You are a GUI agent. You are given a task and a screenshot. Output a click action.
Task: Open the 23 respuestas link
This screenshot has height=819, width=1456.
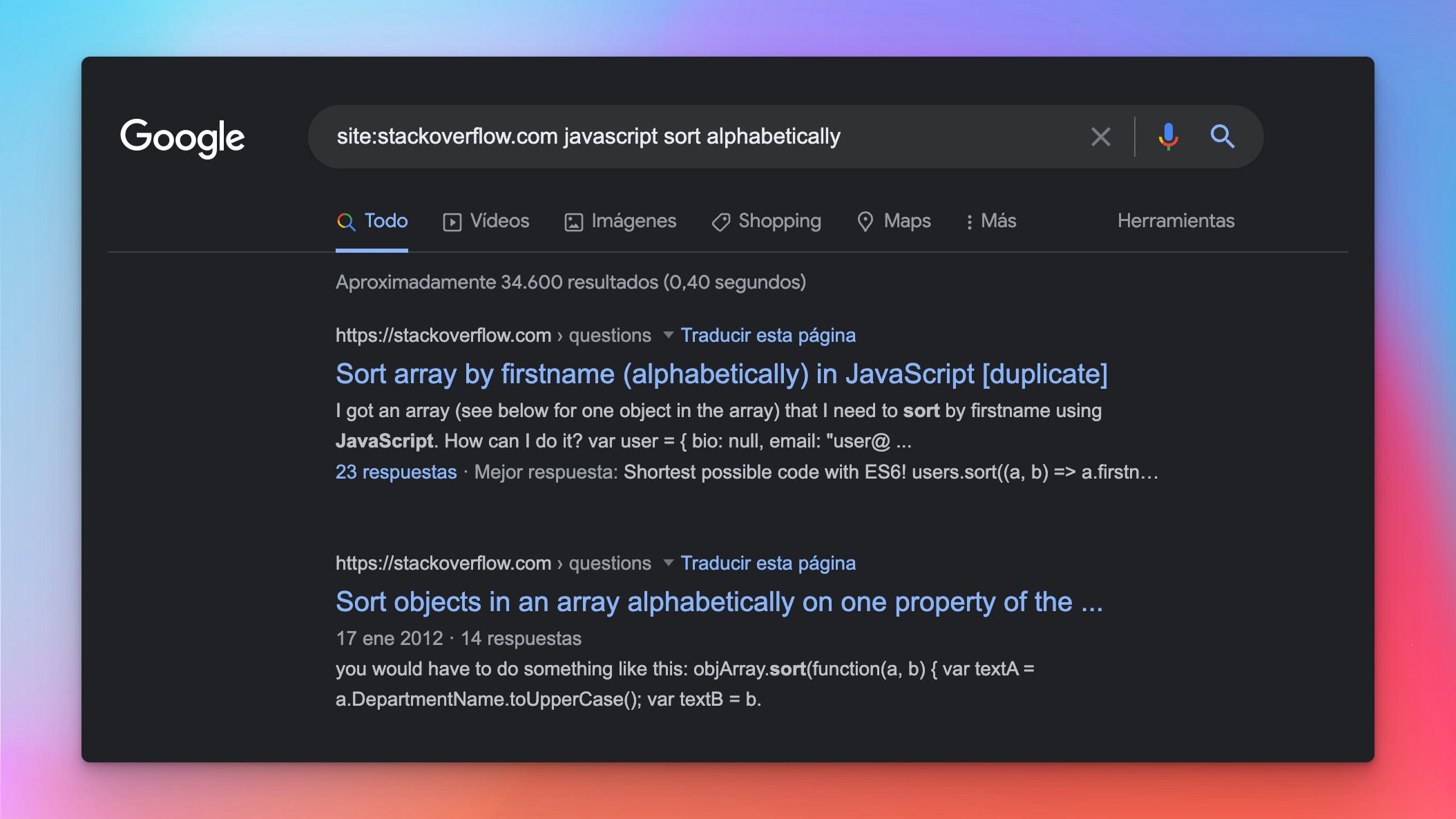(396, 472)
